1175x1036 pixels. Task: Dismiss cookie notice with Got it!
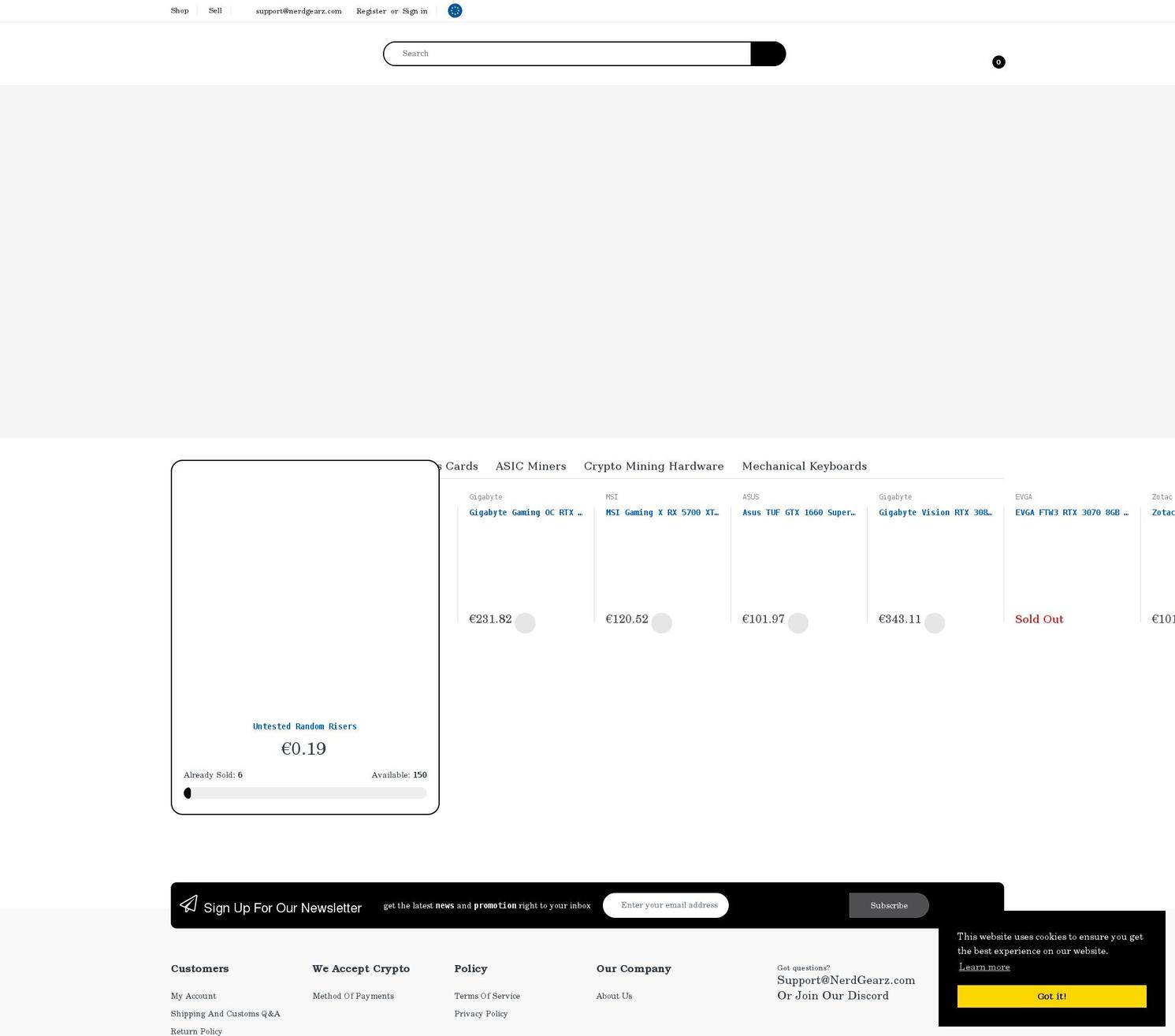[x=1051, y=996]
